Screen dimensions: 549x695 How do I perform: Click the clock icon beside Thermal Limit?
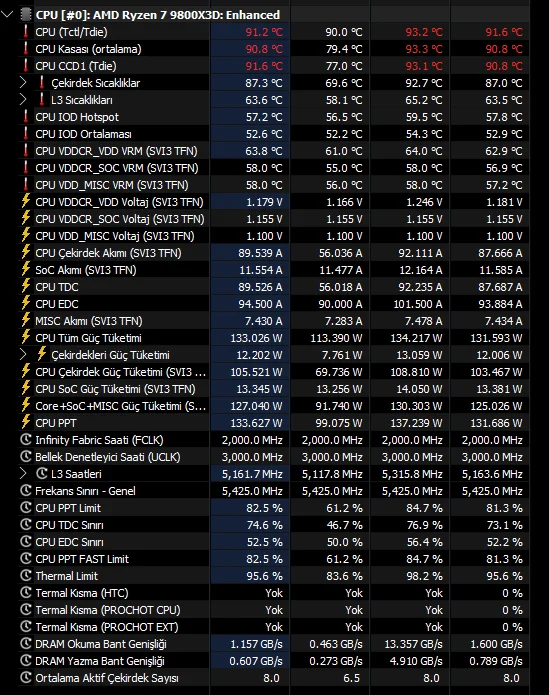pos(26,575)
